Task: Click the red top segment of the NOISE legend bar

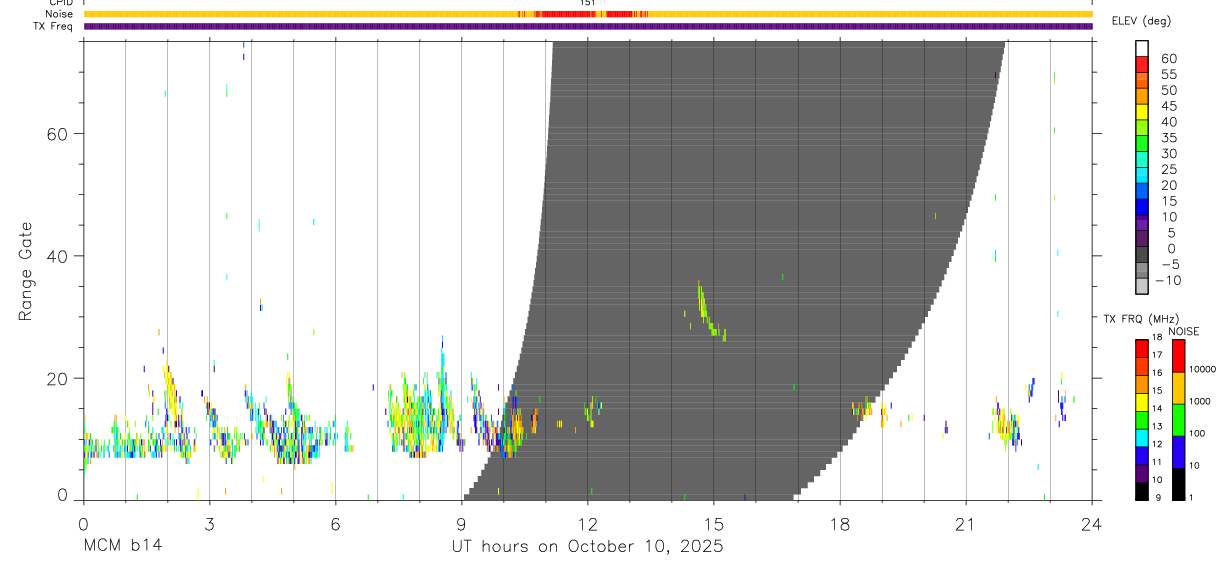Action: 1179,356
